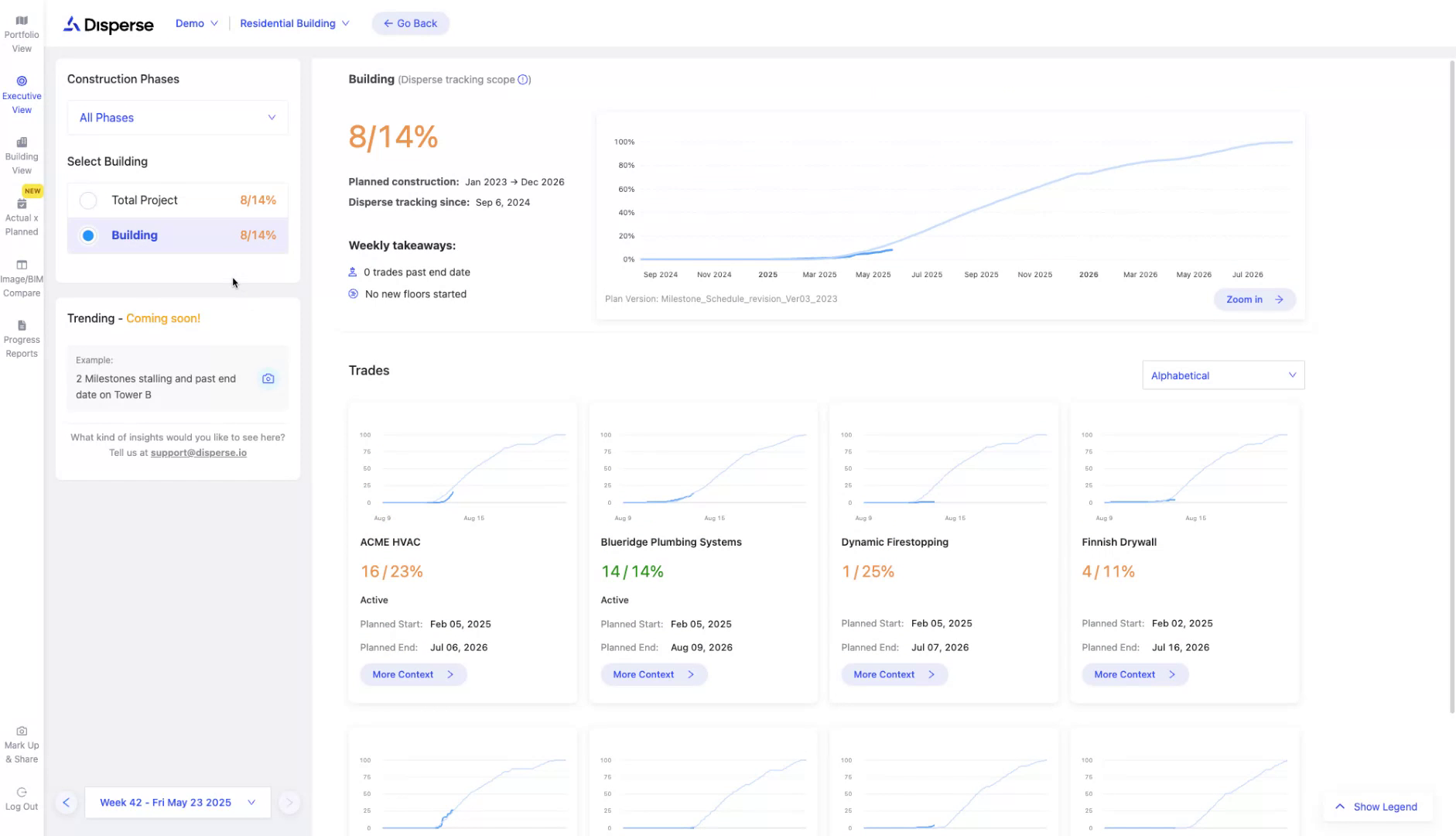The image size is (1456, 836).
Task: Click support@disperse.io email link
Action: point(198,453)
